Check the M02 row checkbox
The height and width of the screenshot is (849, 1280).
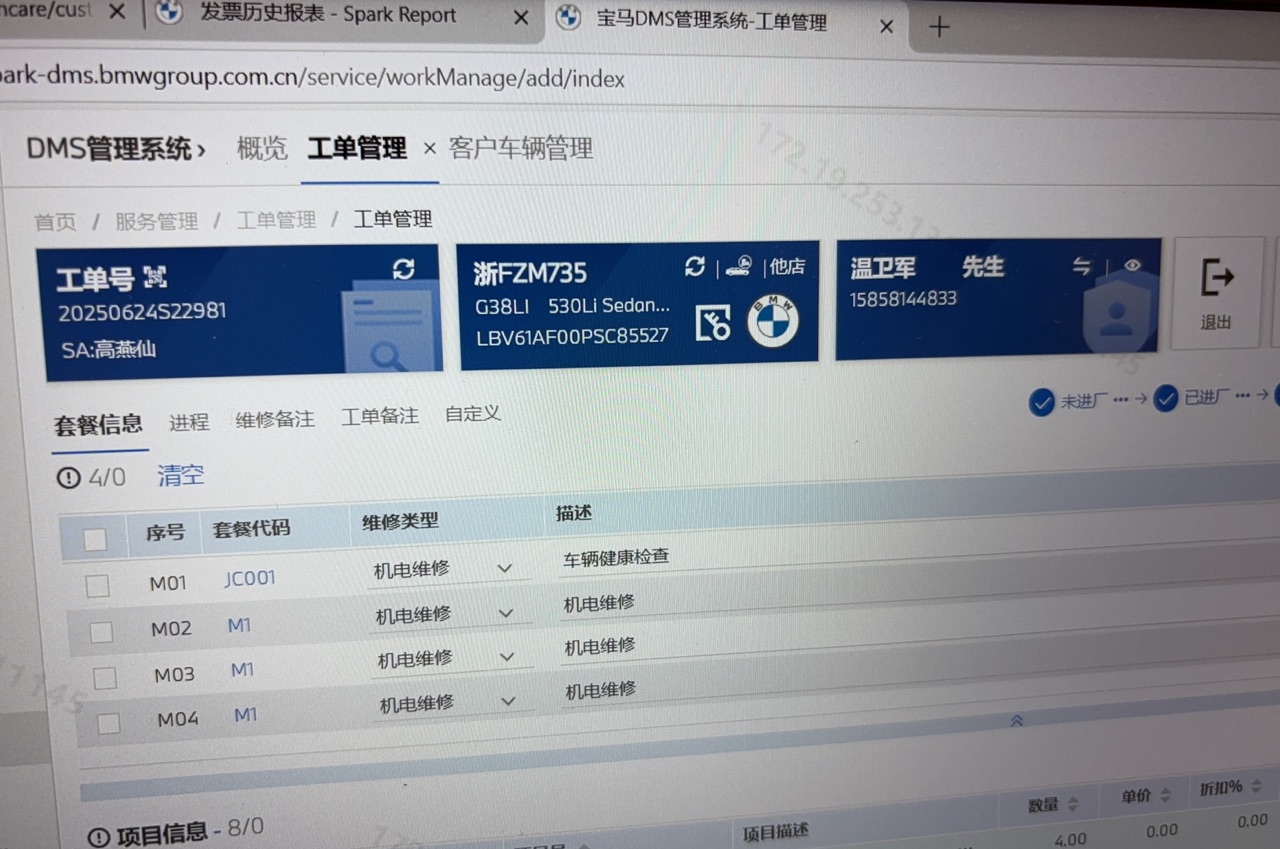tap(101, 632)
